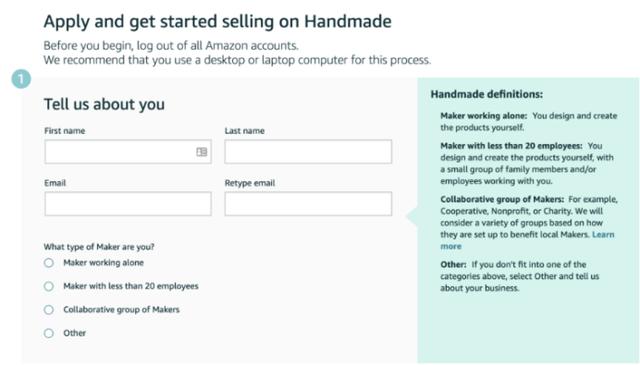640x365 pixels.
Task: Click the Other option label text
Action: click(x=74, y=333)
